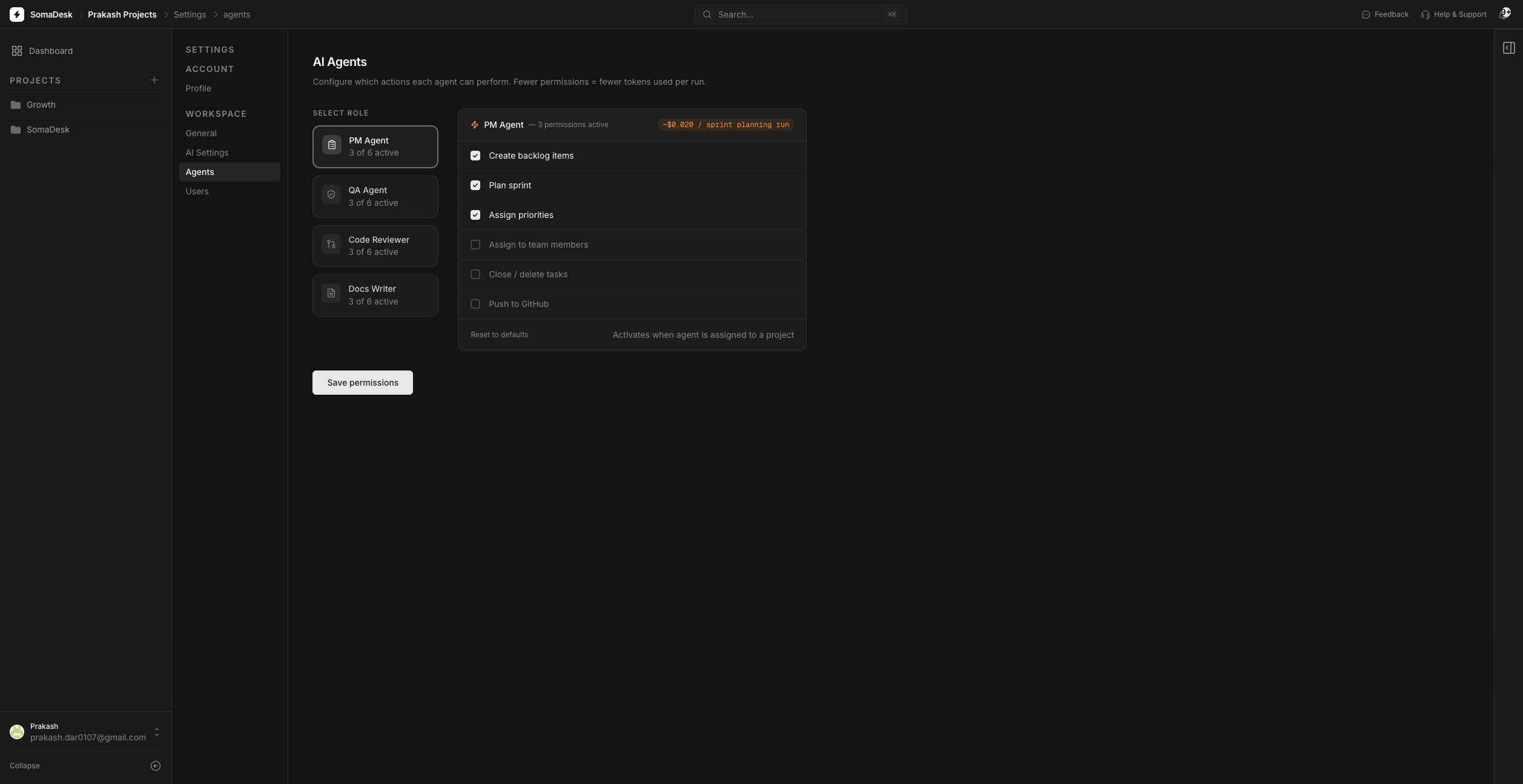Click the agents breadcrumb
Viewport: 1523px width, 784px height.
pyautogui.click(x=237, y=15)
